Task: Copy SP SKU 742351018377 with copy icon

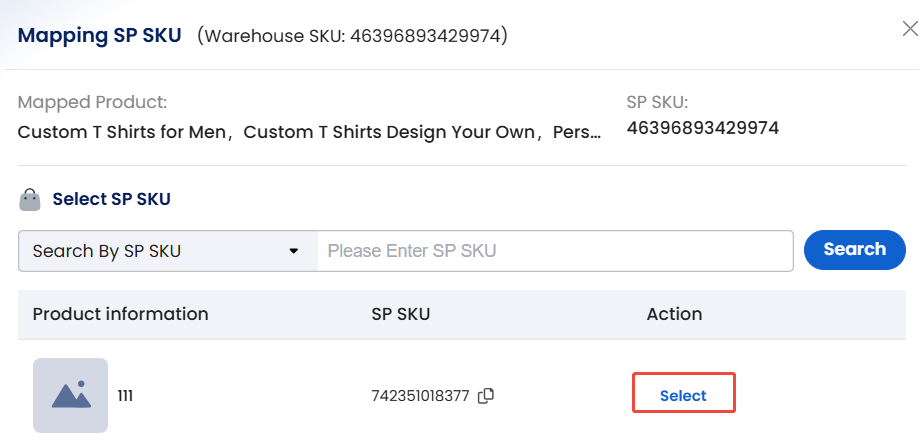Action: pos(486,395)
